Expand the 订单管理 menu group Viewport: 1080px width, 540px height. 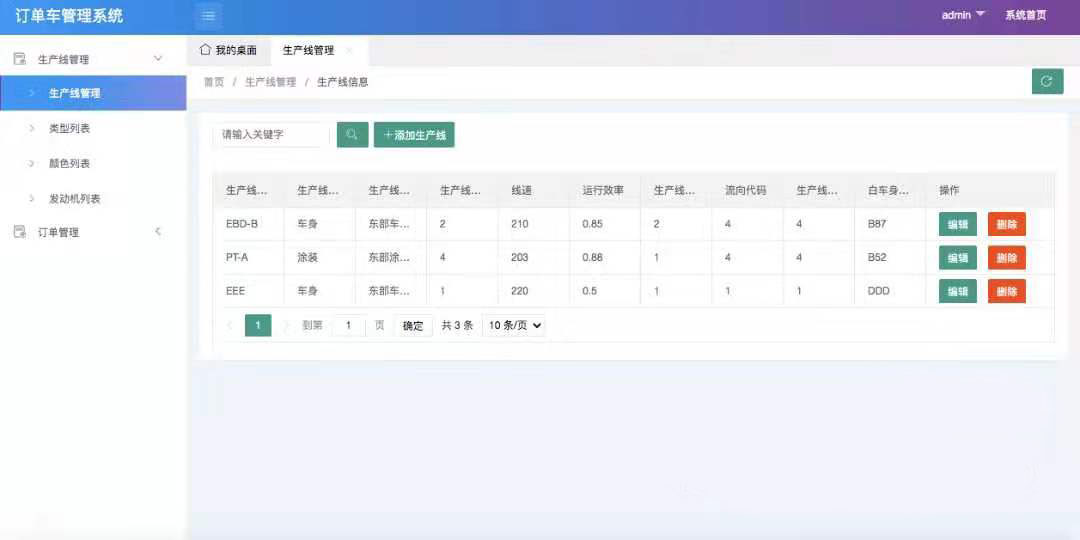pos(157,232)
